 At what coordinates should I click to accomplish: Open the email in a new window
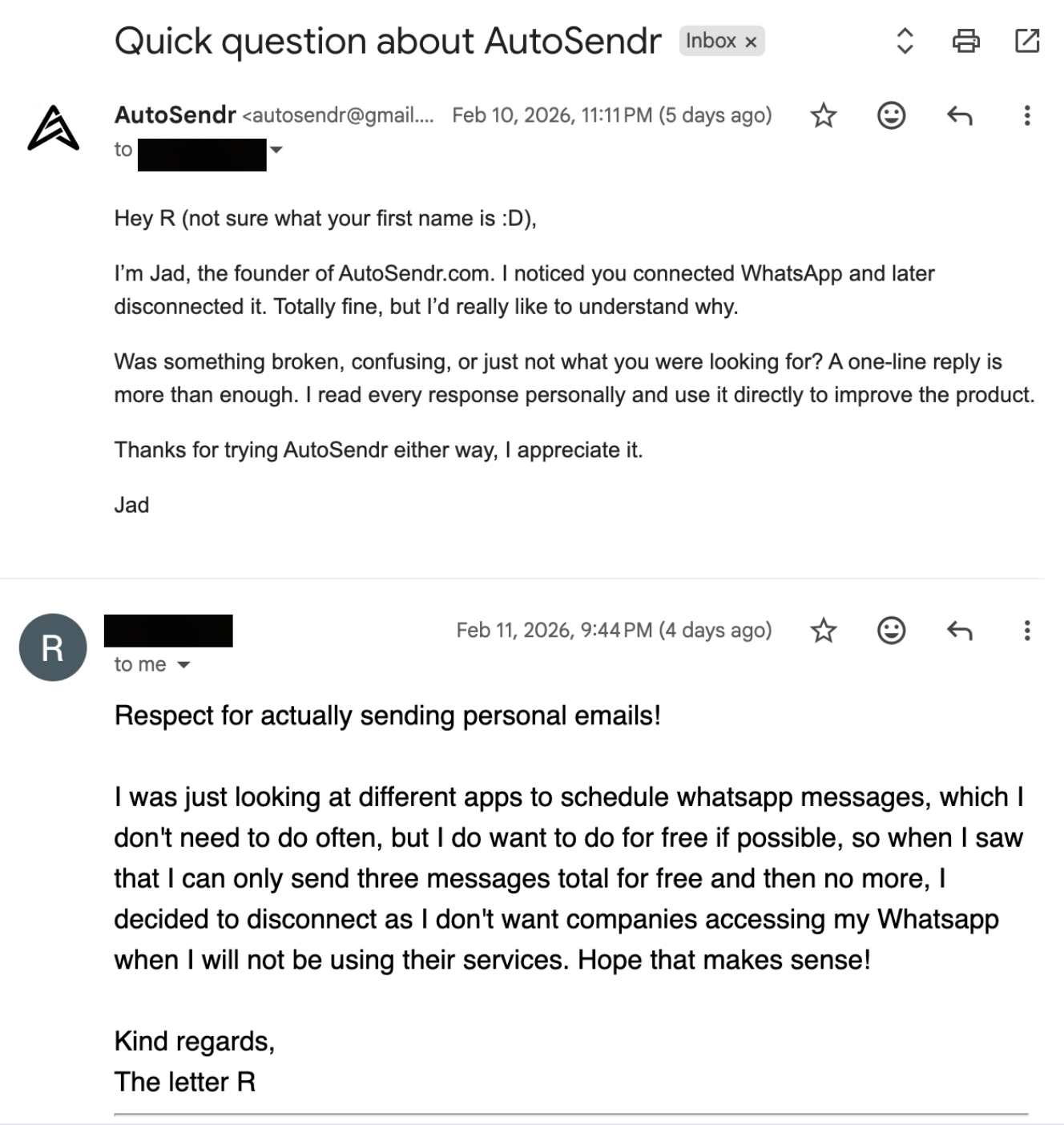click(1028, 42)
